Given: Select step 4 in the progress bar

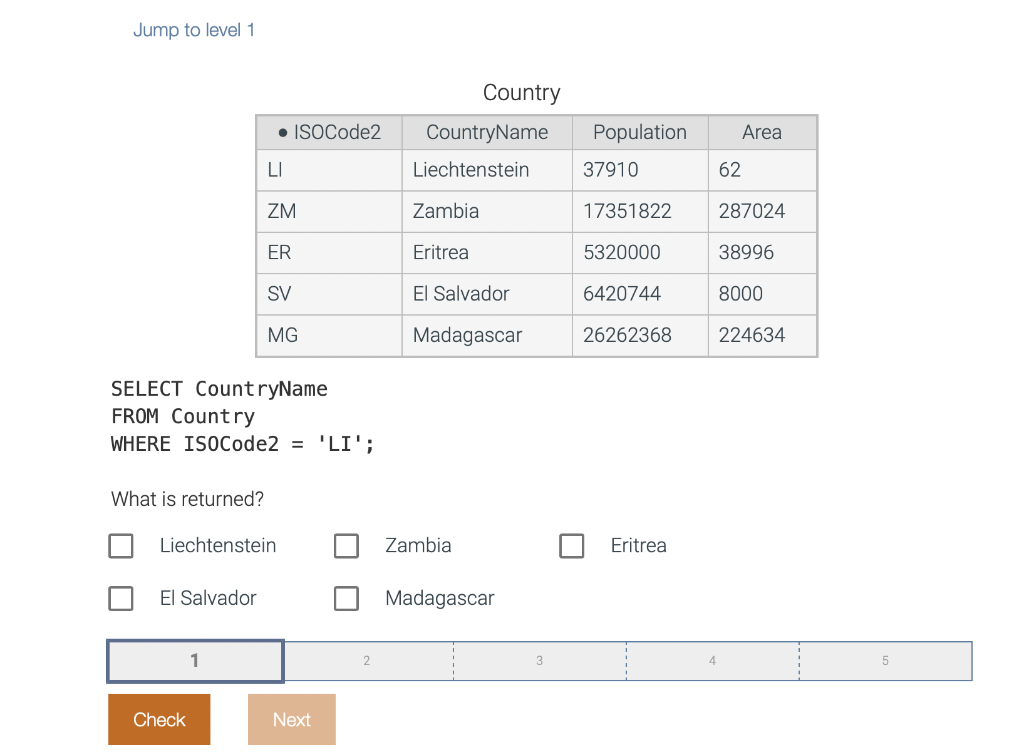Looking at the screenshot, I should pos(712,660).
